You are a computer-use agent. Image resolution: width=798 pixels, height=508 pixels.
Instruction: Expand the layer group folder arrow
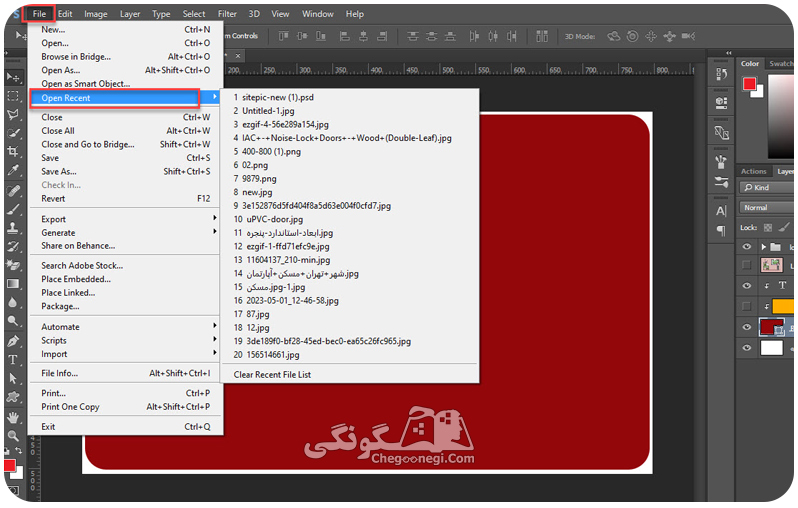point(763,247)
